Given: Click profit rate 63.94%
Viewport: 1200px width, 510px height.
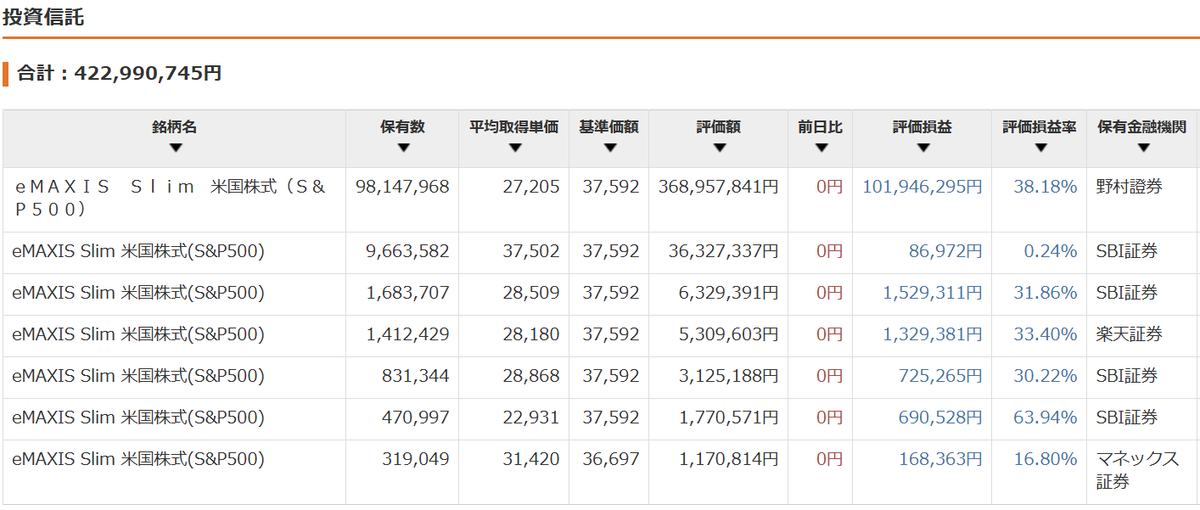Looking at the screenshot, I should (1045, 417).
